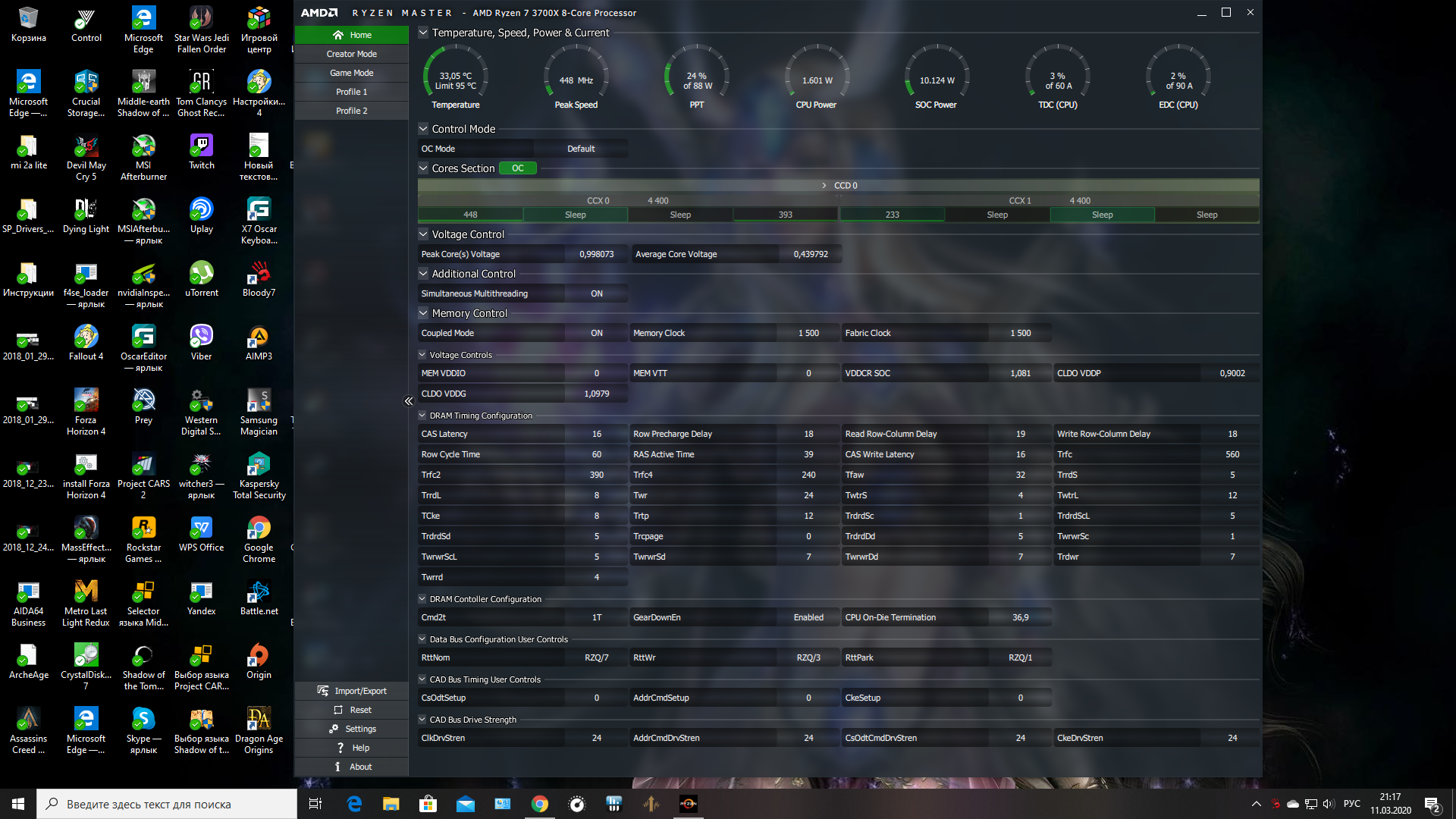Open MSI Afterburner desktop icon
The width and height of the screenshot is (1456, 819).
(x=143, y=146)
